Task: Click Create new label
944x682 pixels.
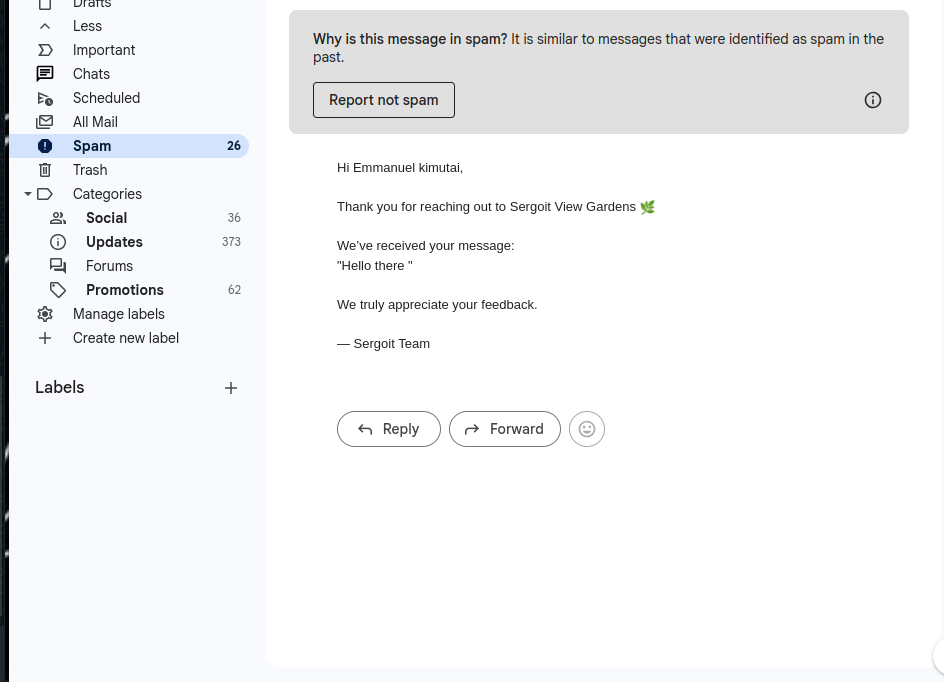Action: pyautogui.click(x=125, y=338)
